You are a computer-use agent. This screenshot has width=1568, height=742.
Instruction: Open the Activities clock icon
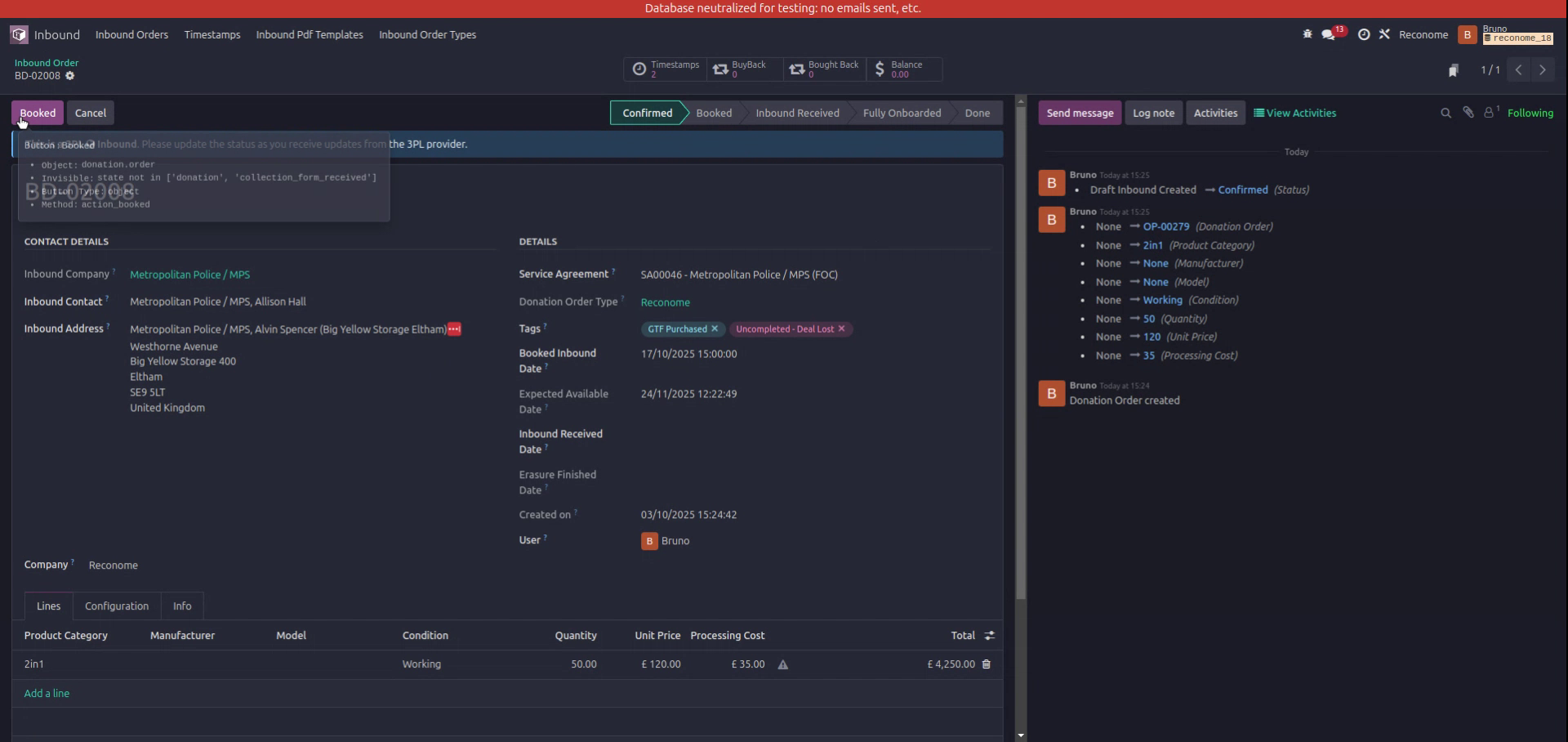coord(1364,34)
